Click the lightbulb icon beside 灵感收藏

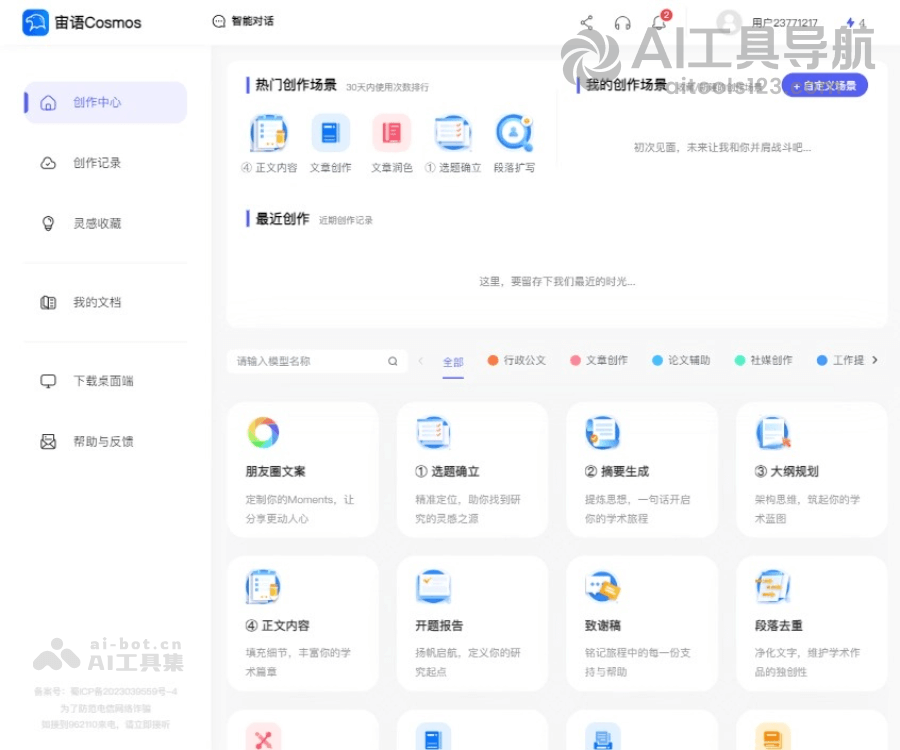point(48,223)
